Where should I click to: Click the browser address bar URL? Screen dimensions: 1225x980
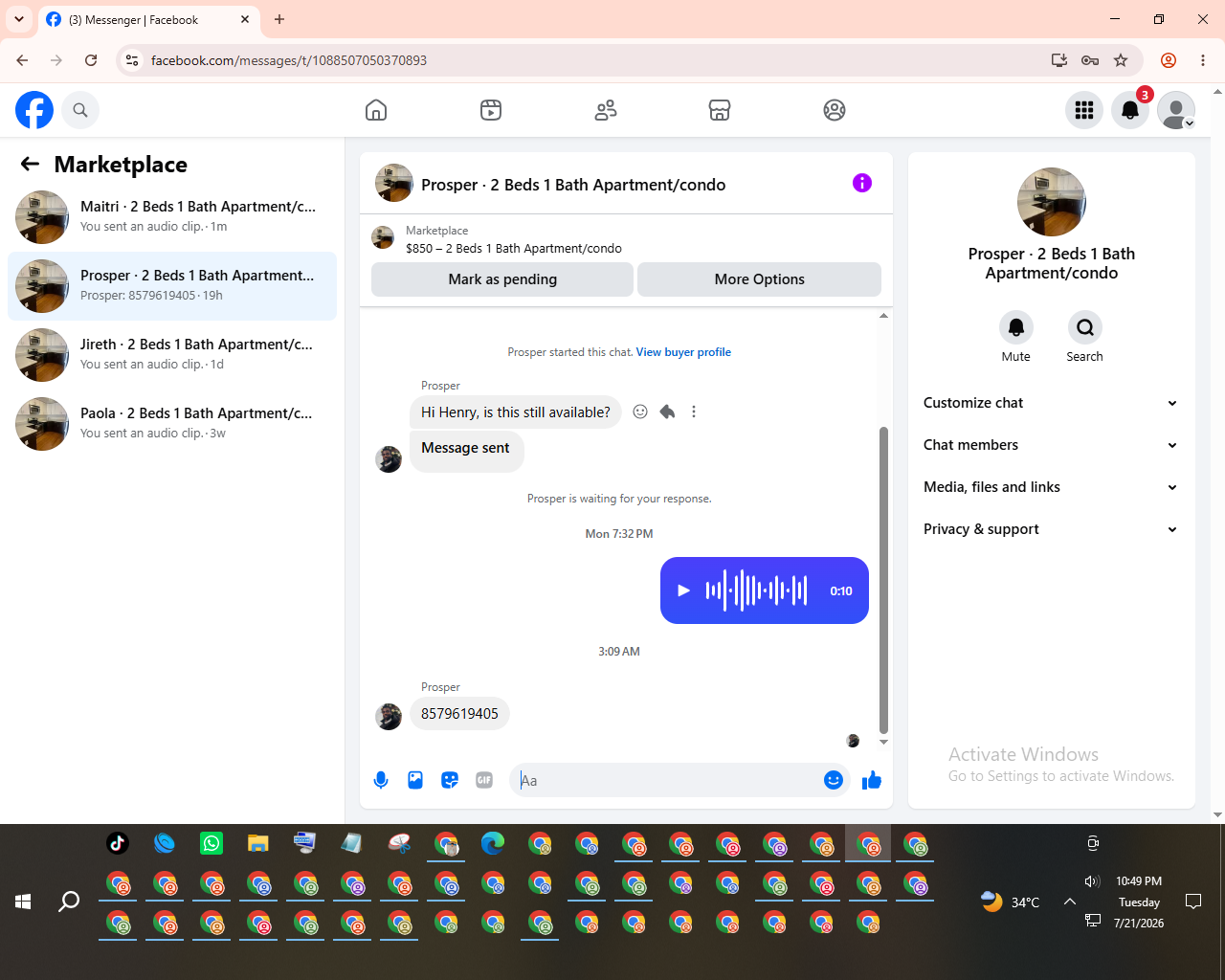coord(289,60)
